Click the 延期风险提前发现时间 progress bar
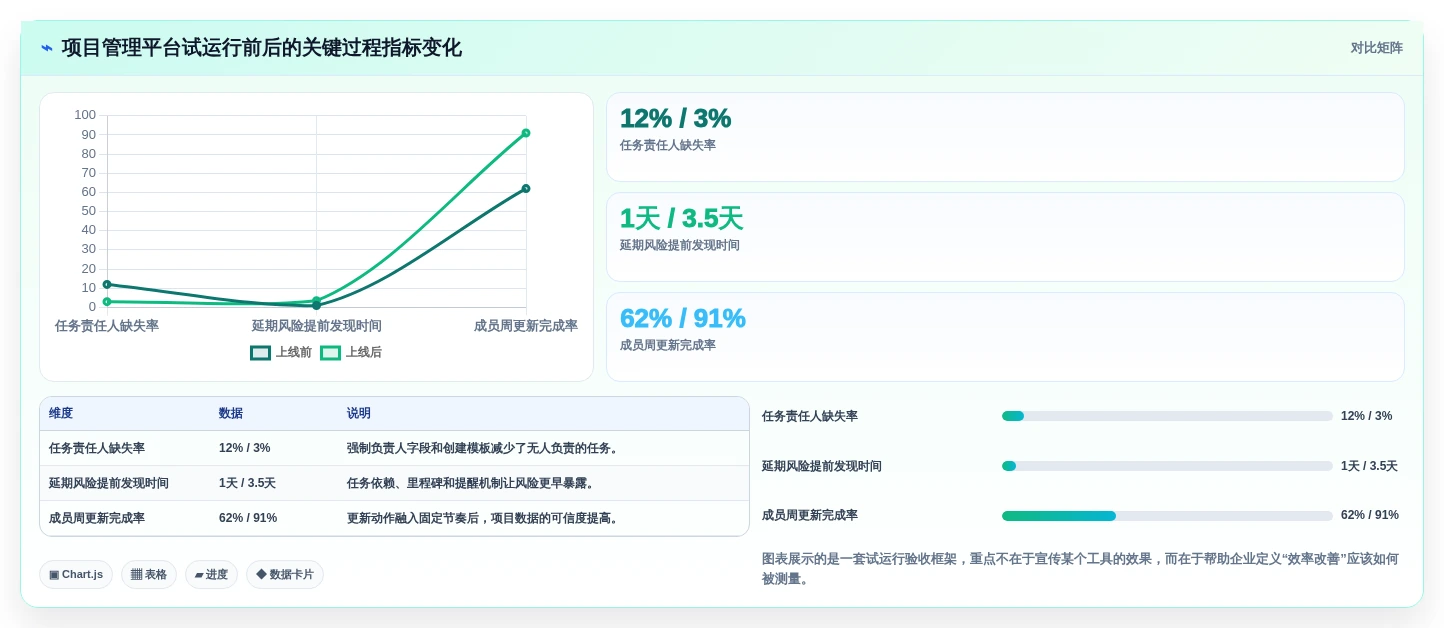Screen dimensions: 1444x628 click(x=1167, y=466)
